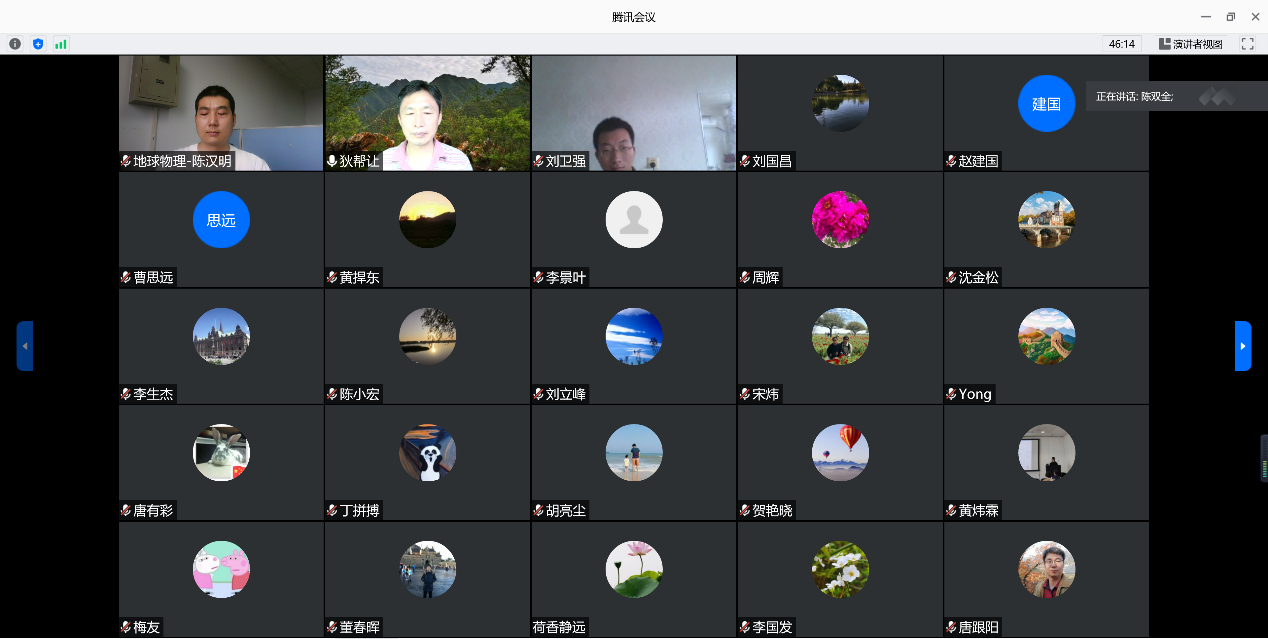Click the 荷香静远 name label

coord(559,628)
